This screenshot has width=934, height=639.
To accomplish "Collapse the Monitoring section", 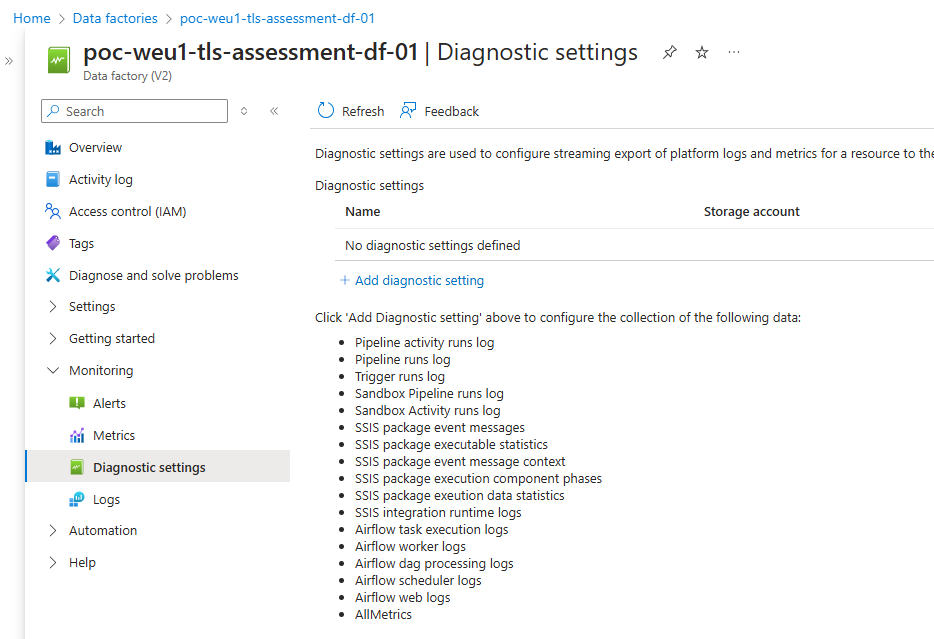I will 53,371.
